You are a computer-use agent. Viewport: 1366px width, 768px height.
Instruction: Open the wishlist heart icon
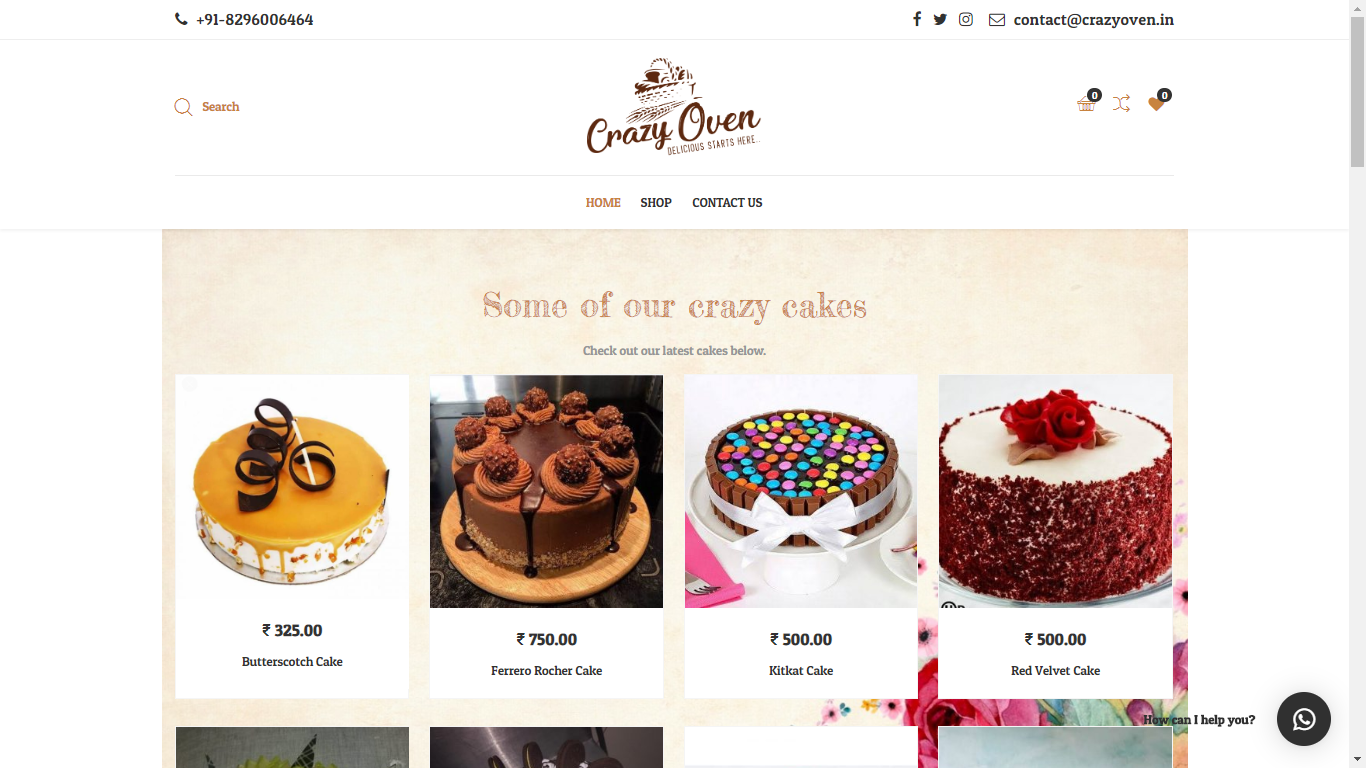click(x=1156, y=104)
